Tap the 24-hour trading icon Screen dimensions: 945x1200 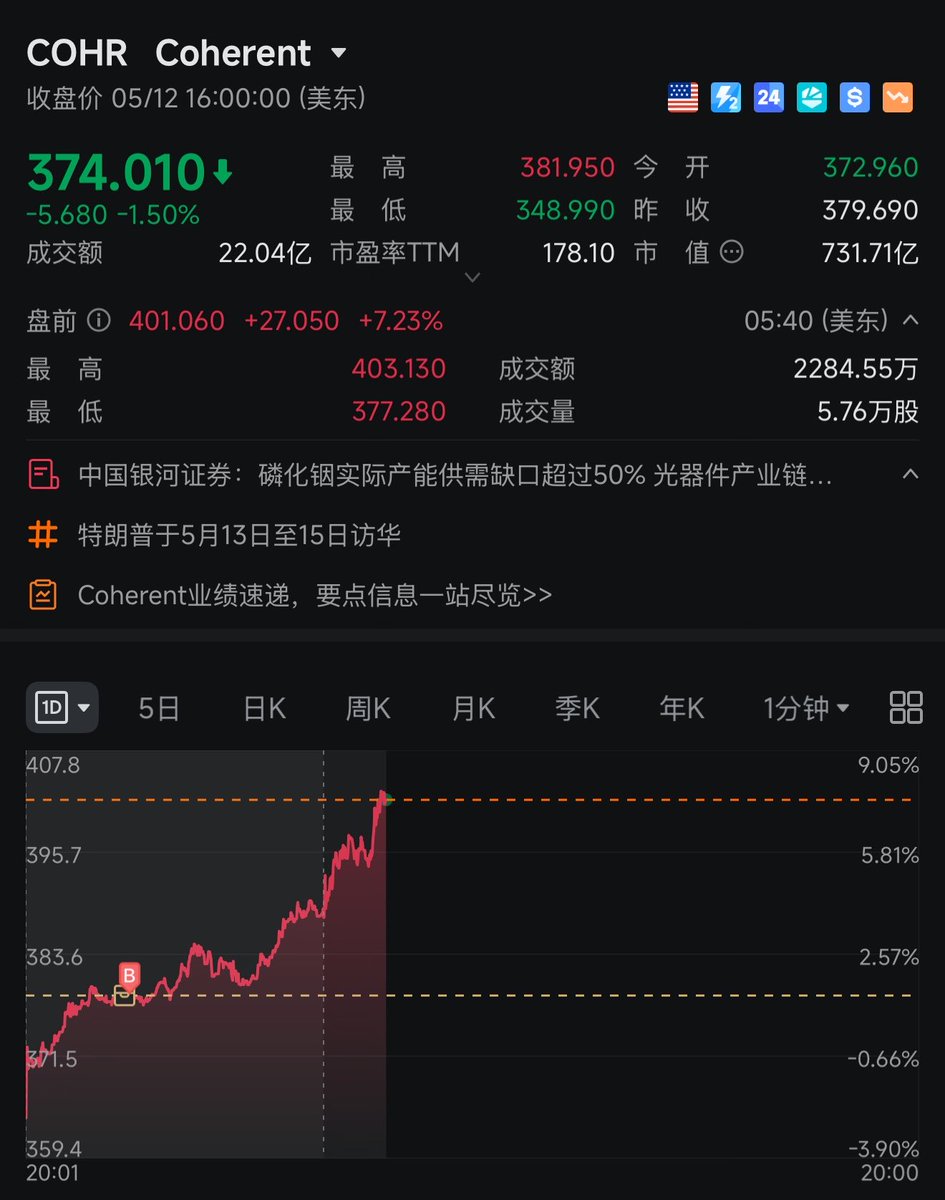pos(769,97)
